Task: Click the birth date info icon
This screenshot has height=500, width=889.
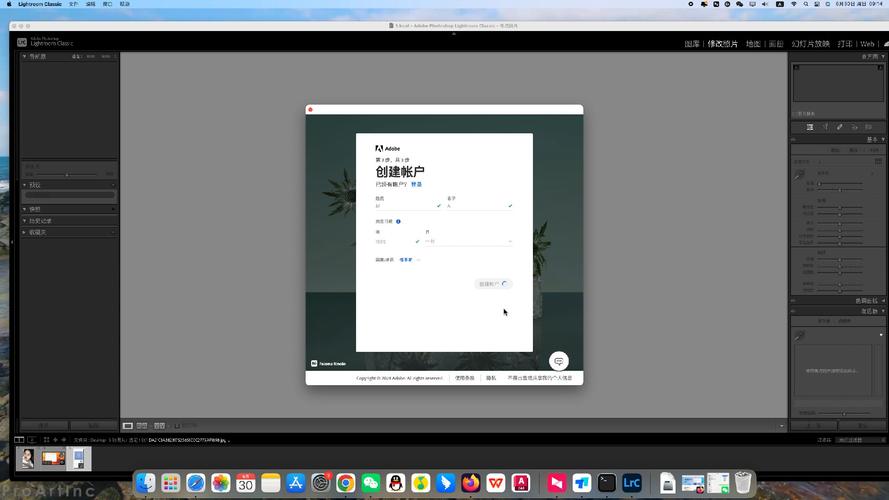Action: point(398,221)
